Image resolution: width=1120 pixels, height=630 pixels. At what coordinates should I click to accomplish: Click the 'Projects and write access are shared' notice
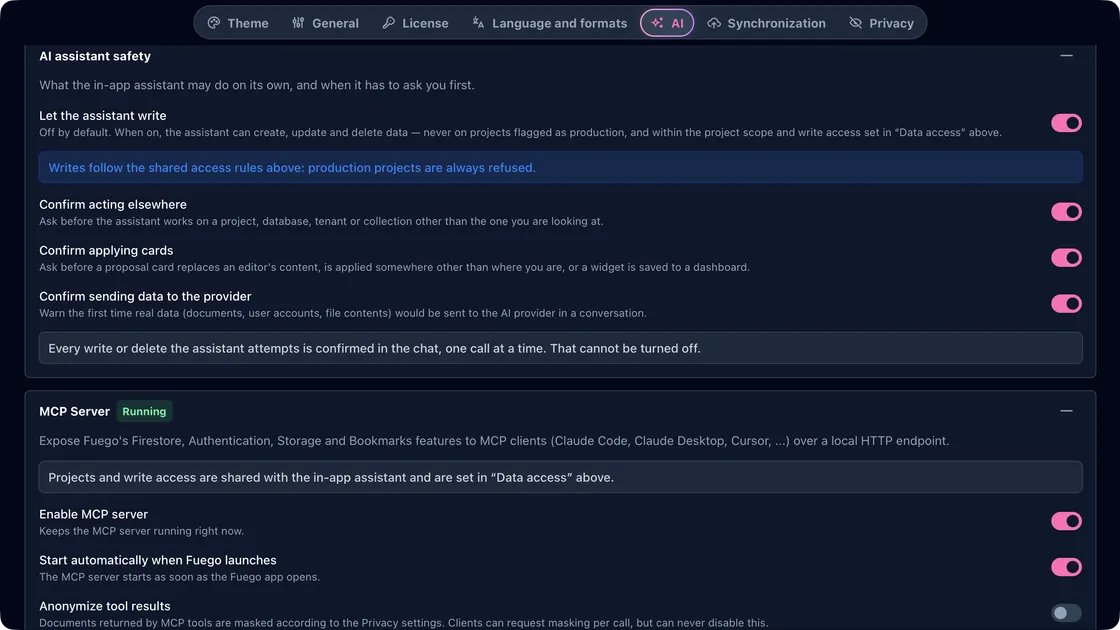(560, 477)
